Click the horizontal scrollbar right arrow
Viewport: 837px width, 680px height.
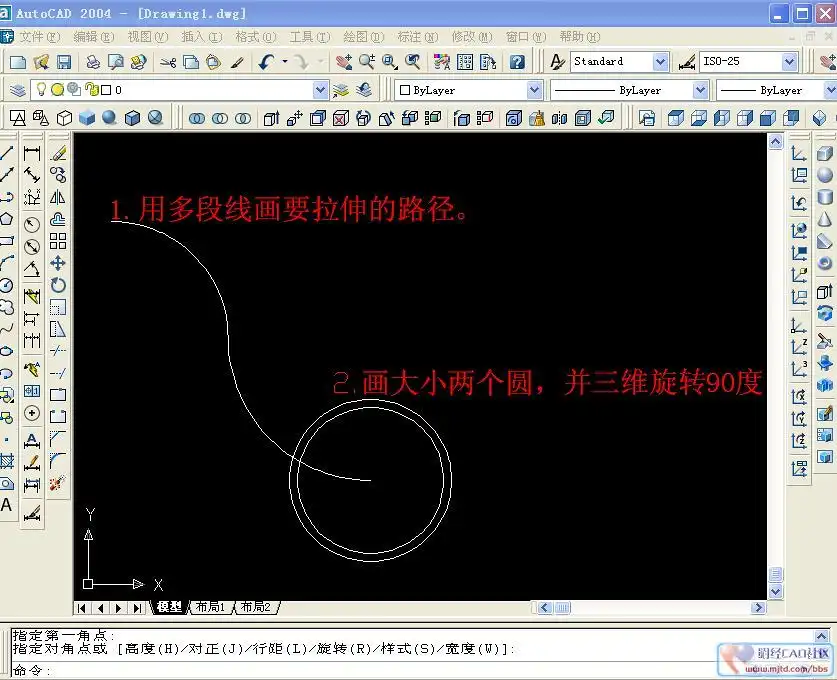[758, 607]
